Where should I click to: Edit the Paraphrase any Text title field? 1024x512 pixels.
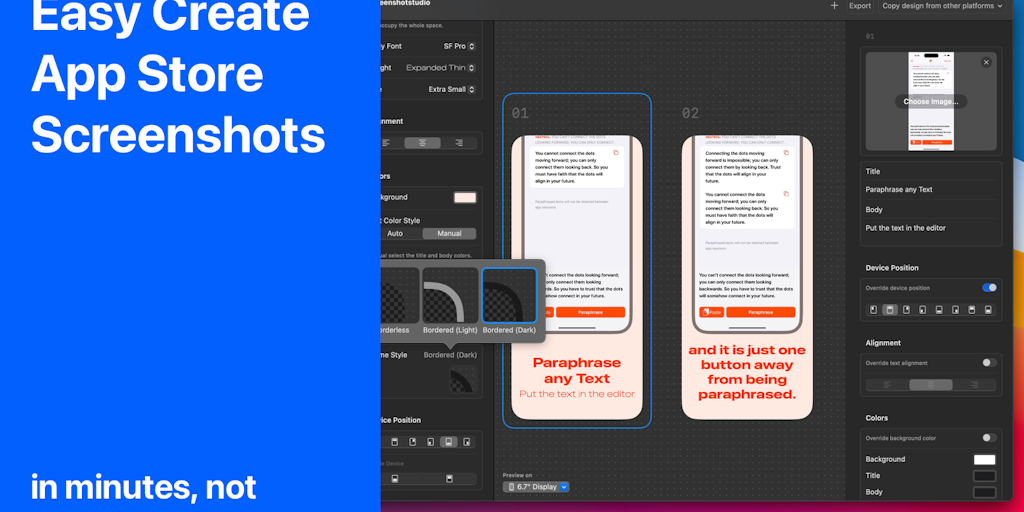pyautogui.click(x=930, y=189)
